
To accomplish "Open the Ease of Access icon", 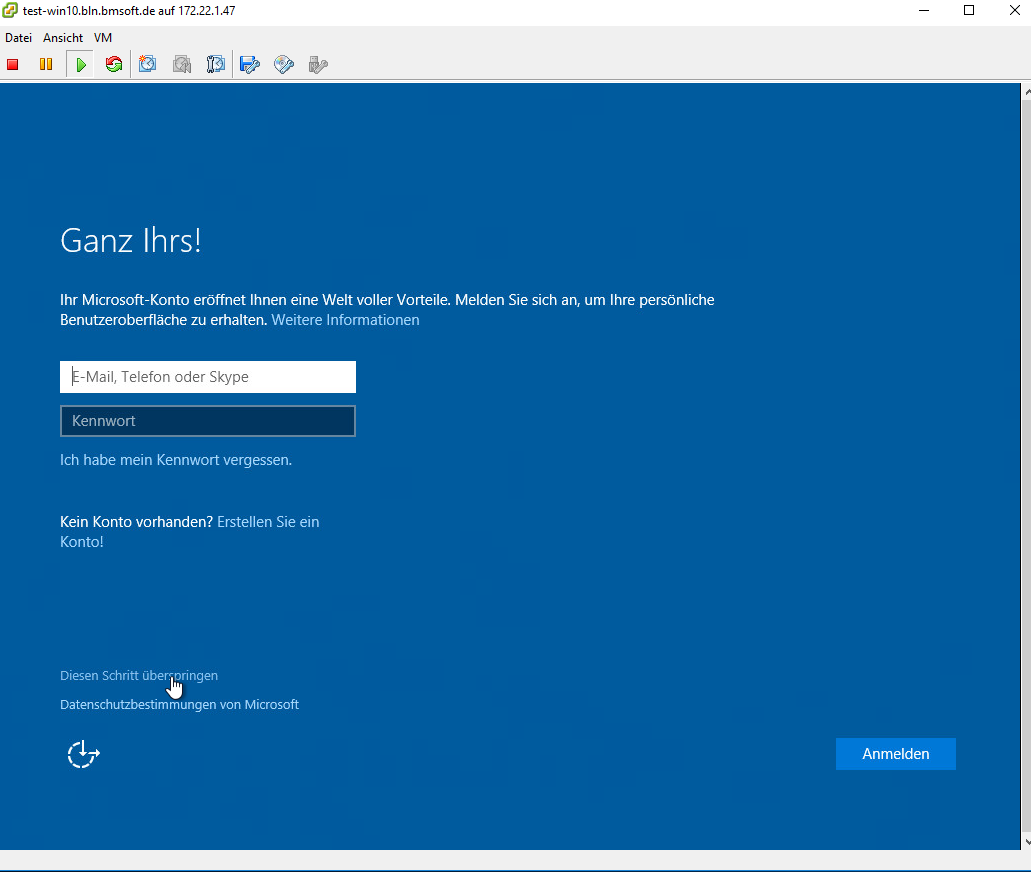I will (x=84, y=754).
